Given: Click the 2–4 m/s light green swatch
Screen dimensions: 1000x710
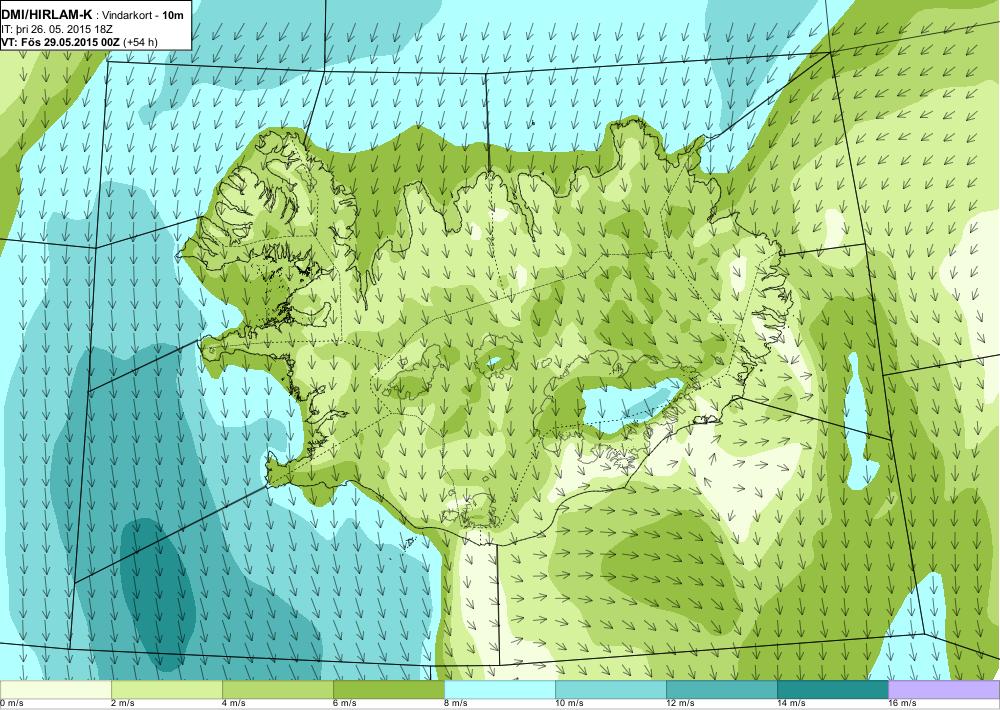Looking at the screenshot, I should (x=167, y=690).
